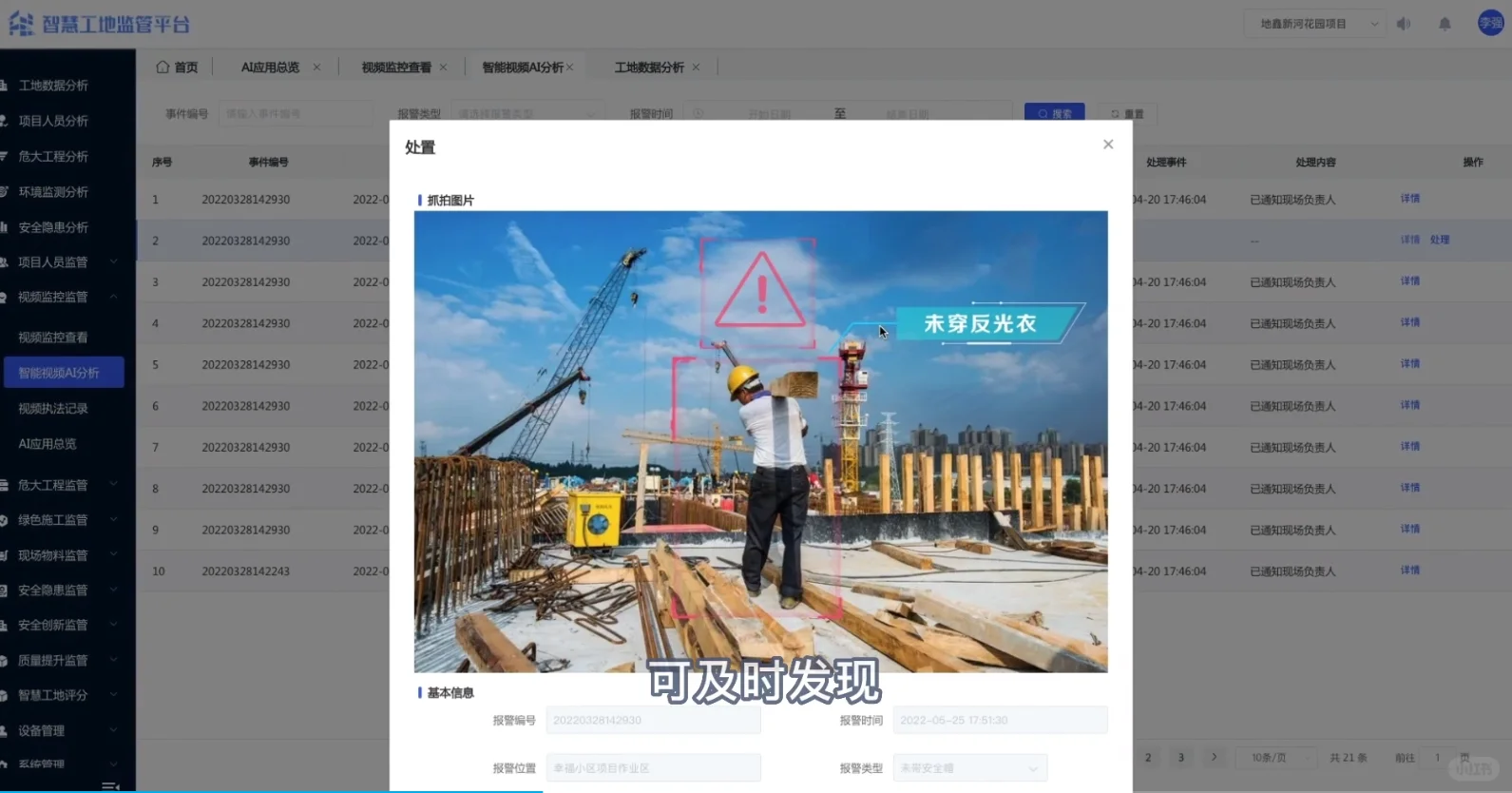Close the AI应用总览 tab with its X
Image resolution: width=1512 pixels, height=793 pixels.
316,68
